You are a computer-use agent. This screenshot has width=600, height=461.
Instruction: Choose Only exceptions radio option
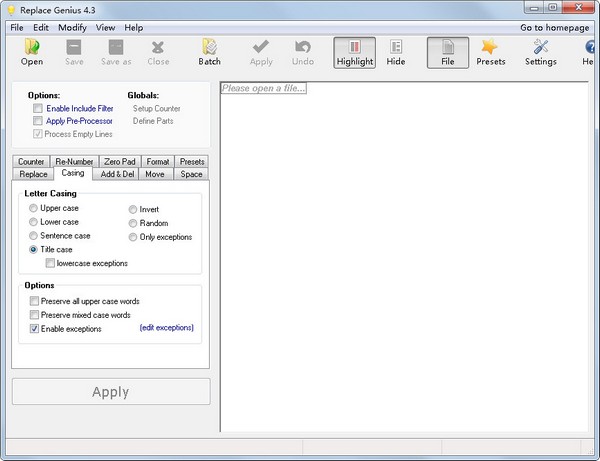pos(133,237)
